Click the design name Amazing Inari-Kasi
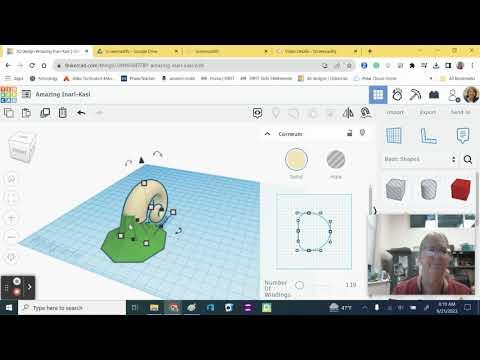This screenshot has width=480, height=360. [63, 94]
